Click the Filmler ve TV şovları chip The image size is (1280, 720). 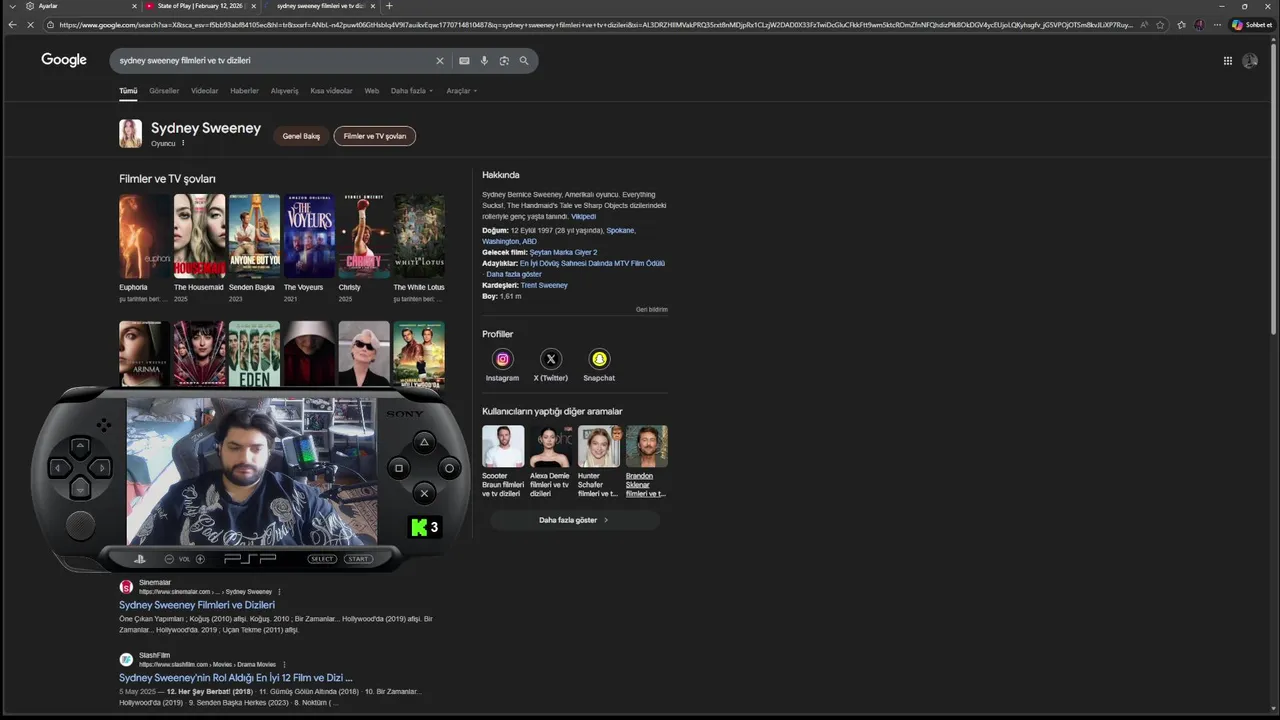375,136
